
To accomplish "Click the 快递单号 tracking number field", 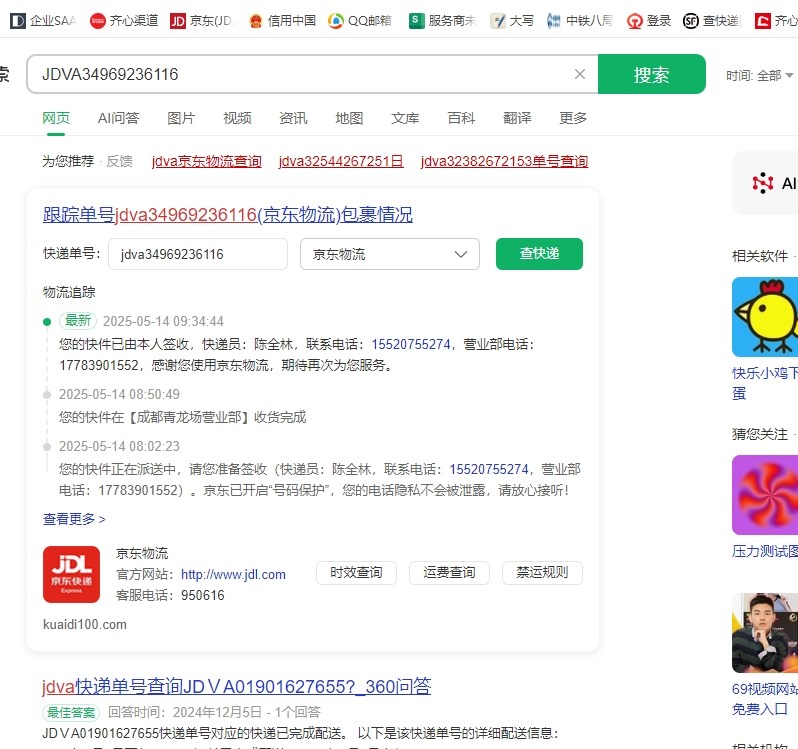I will (198, 254).
